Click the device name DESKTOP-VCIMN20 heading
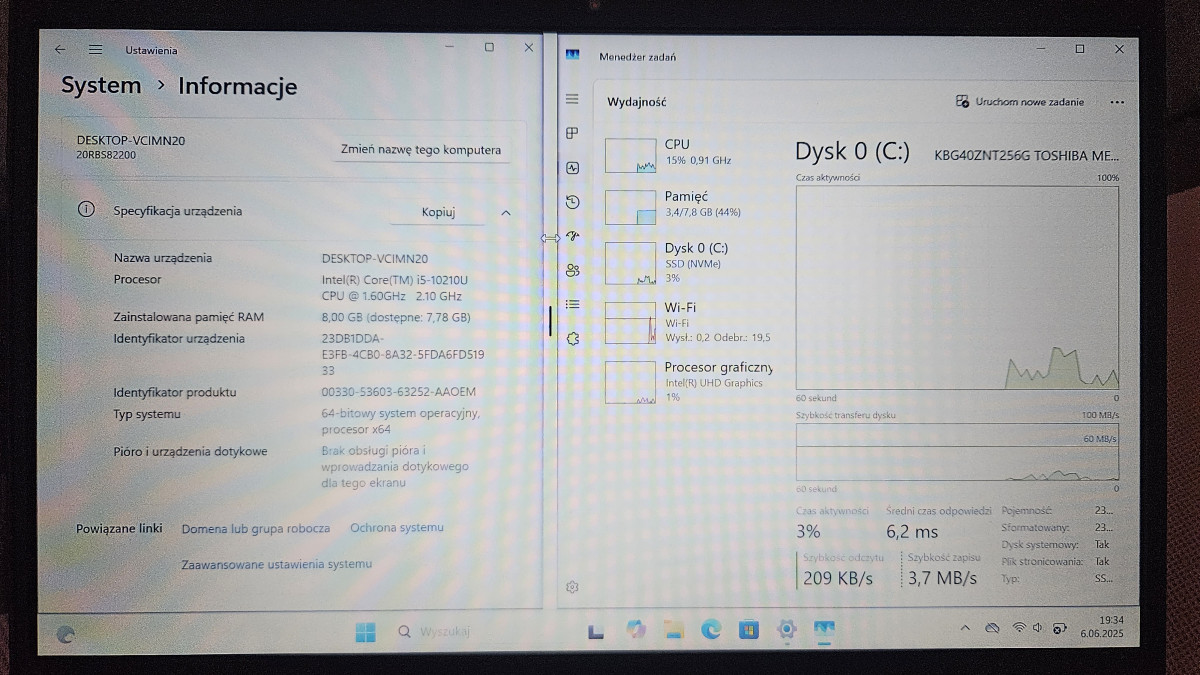Viewport: 1200px width, 675px height. tap(131, 141)
